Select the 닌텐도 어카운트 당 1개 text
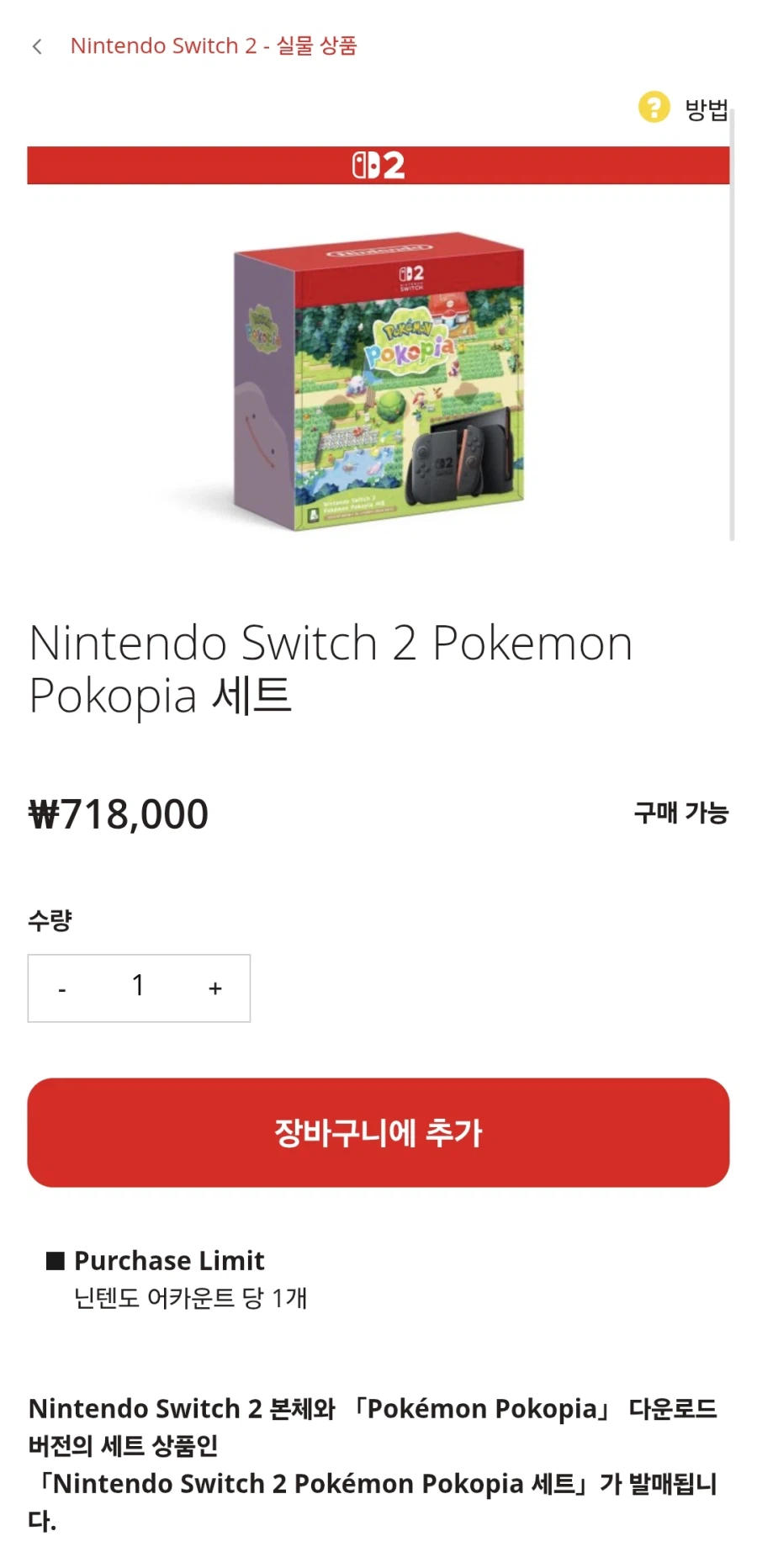The width and height of the screenshot is (757, 1568). 190,1298
